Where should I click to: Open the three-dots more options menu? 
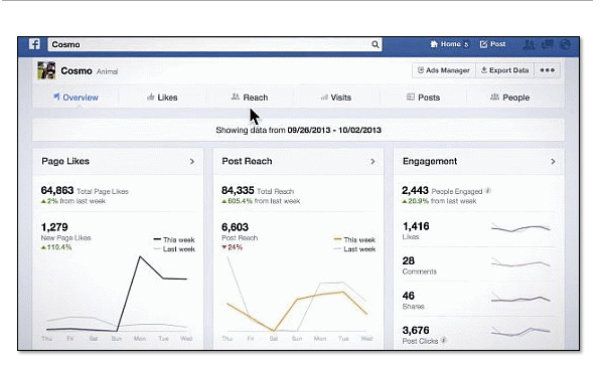[547, 70]
